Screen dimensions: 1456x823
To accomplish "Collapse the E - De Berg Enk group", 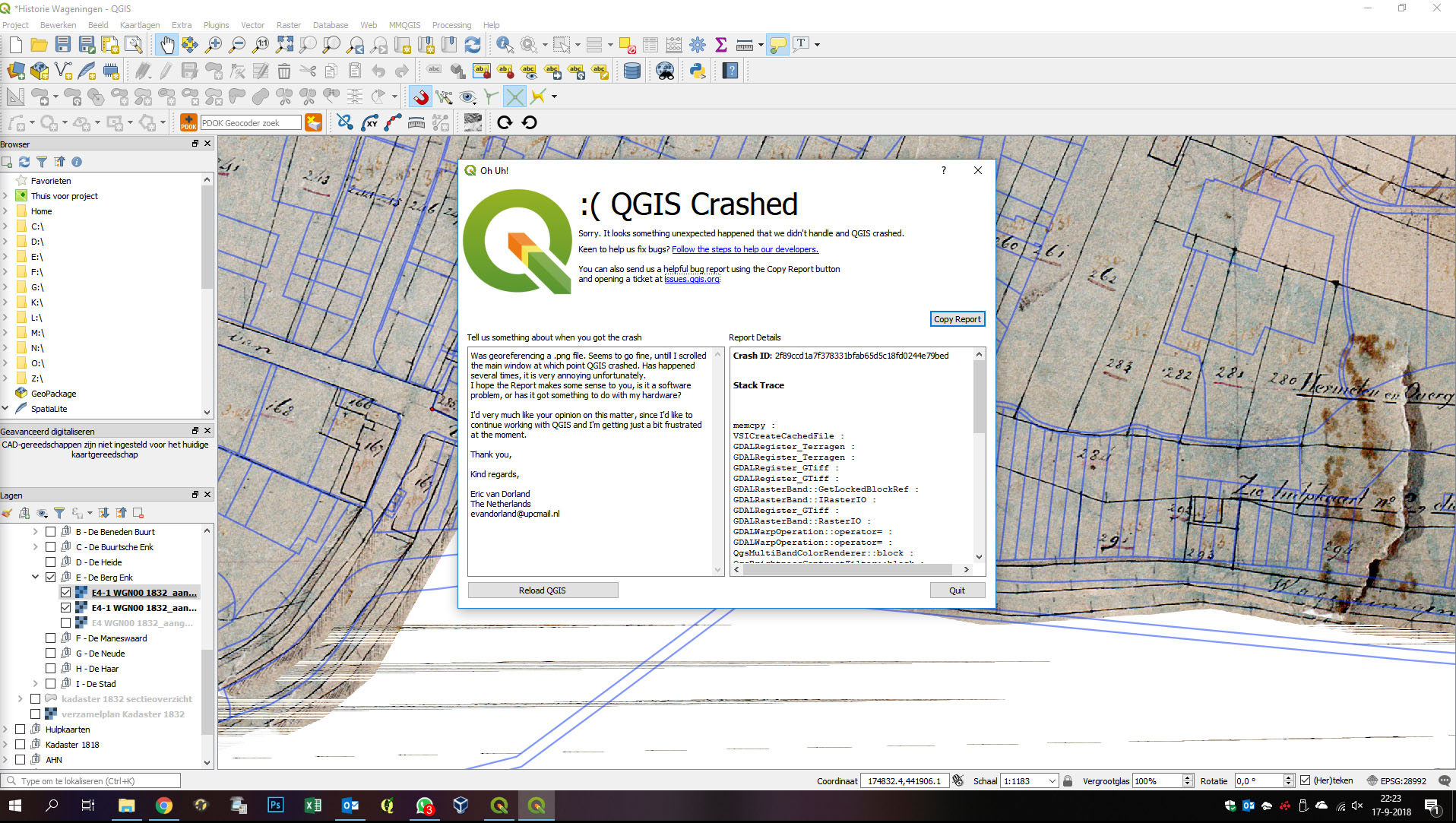I will [36, 578].
